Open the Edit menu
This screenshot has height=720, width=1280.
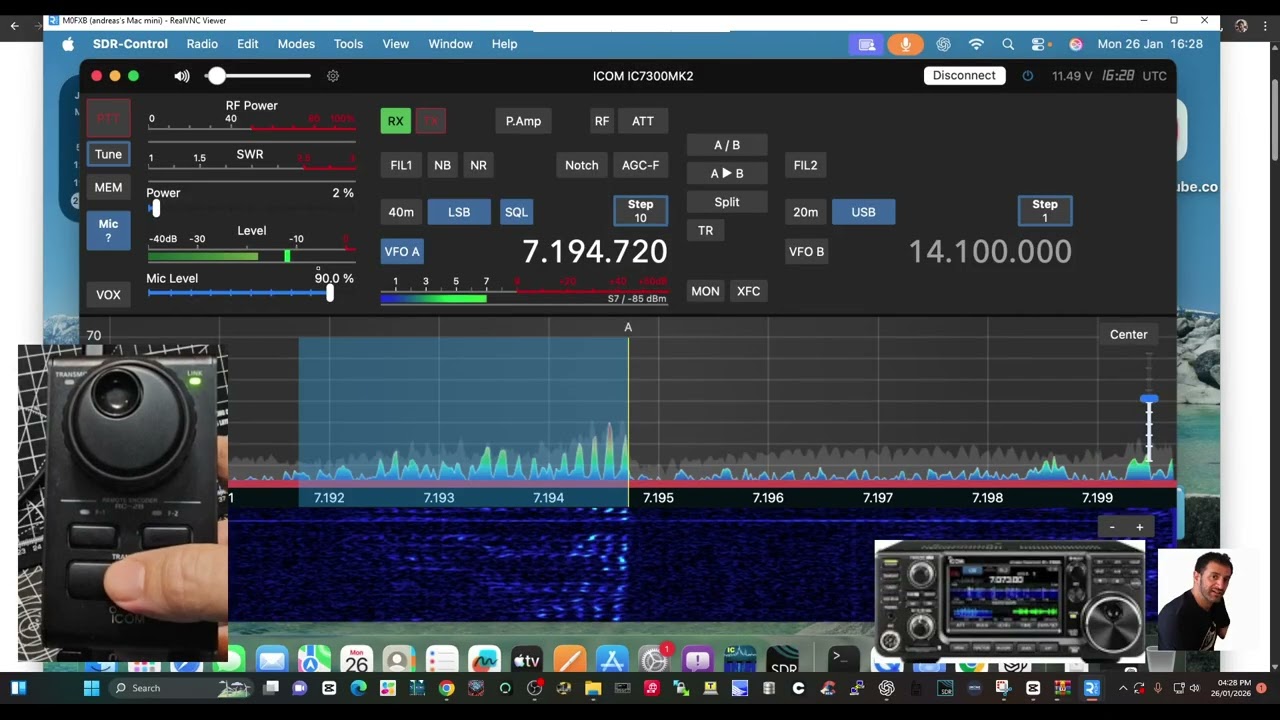(x=247, y=44)
